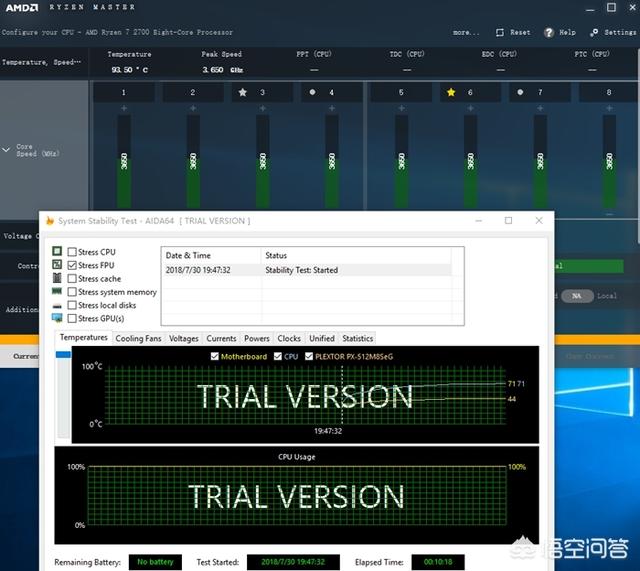Enable Stress system memory checkbox
The width and height of the screenshot is (640, 571).
72,292
